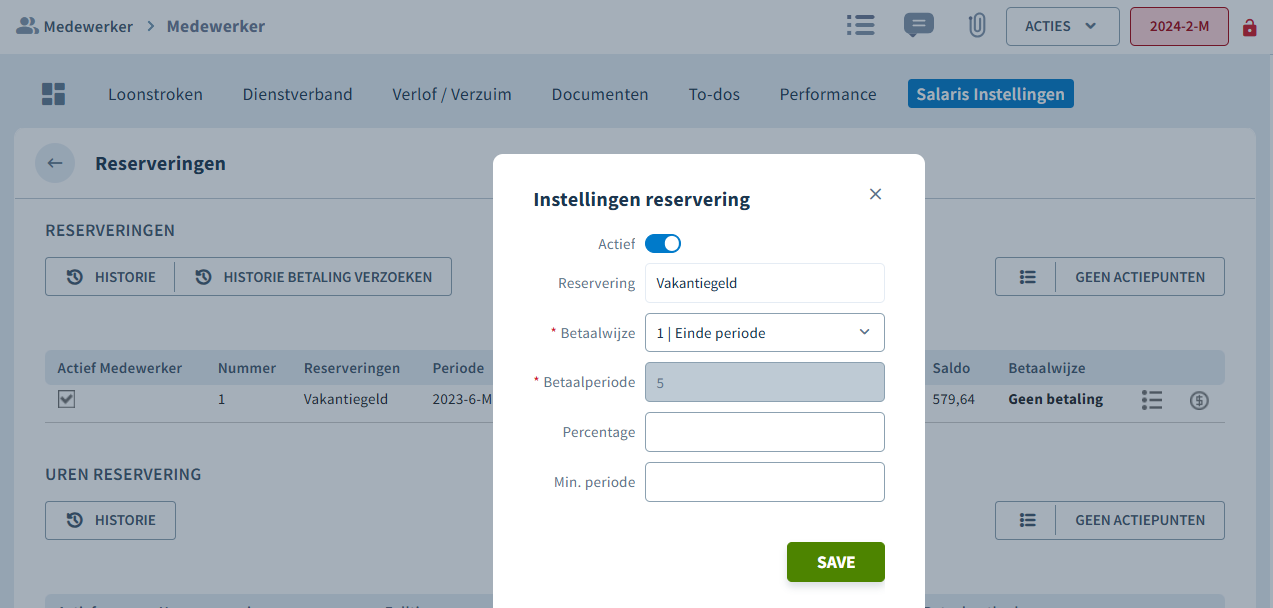The width and height of the screenshot is (1273, 608).
Task: Click the first Medewerker breadcrumb link
Action: [88, 26]
